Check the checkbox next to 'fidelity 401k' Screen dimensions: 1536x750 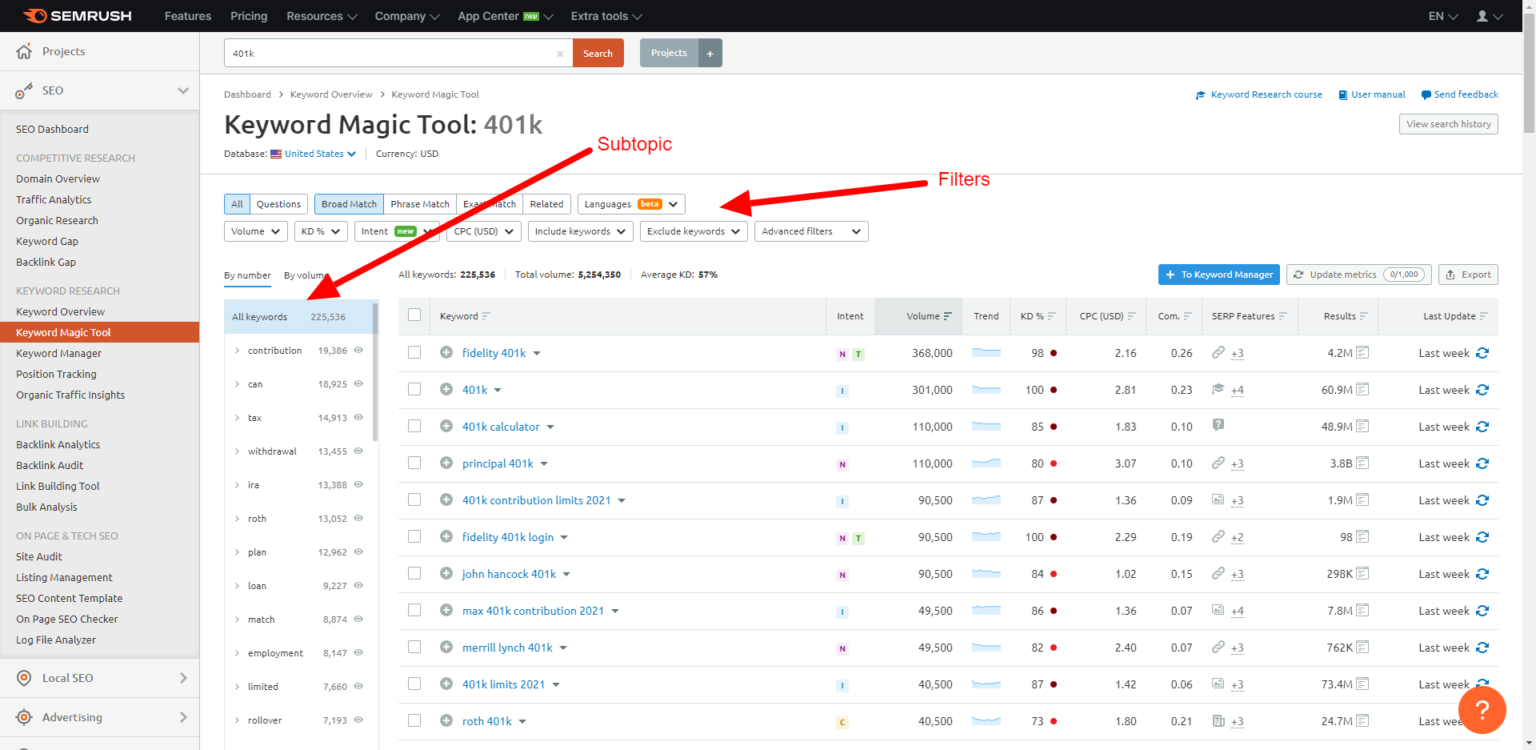coord(414,352)
